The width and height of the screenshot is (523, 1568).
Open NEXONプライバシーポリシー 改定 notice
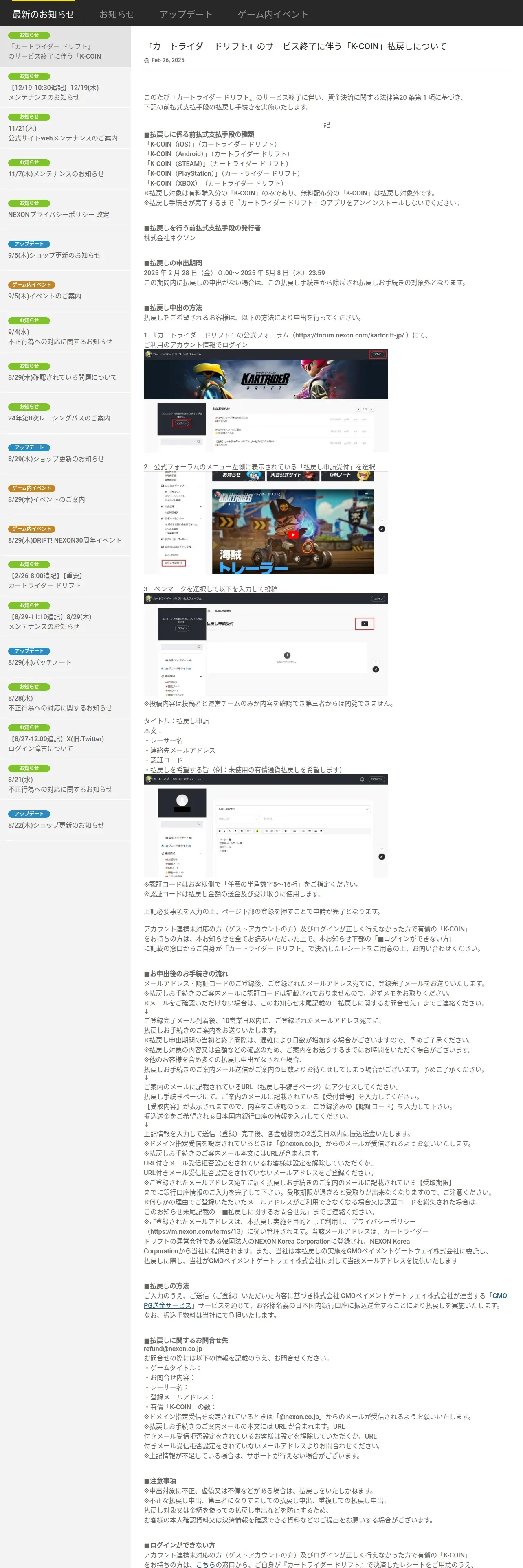[65, 209]
